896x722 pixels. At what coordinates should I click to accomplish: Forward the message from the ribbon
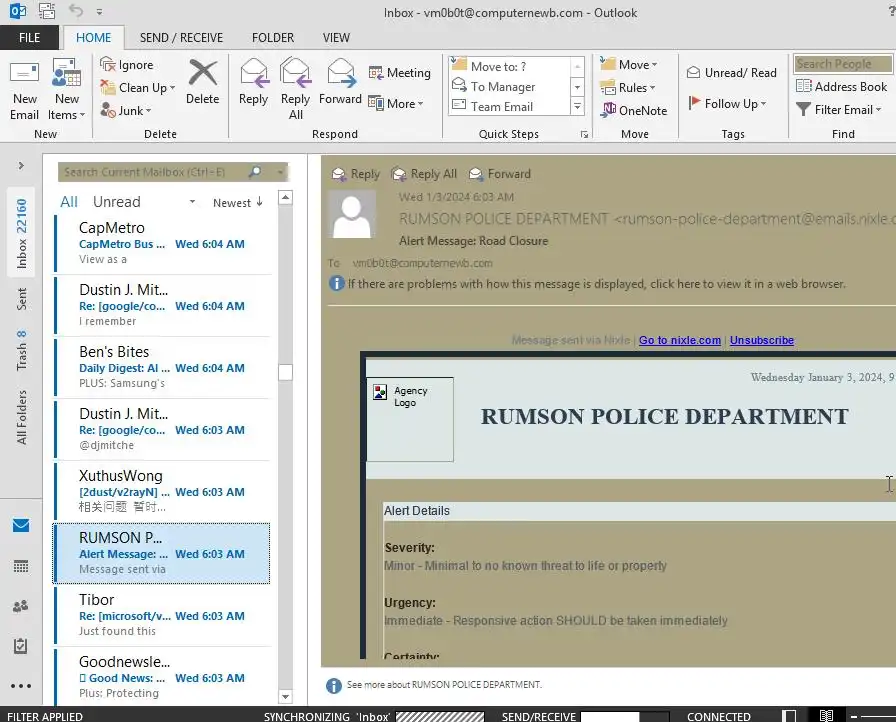(340, 82)
